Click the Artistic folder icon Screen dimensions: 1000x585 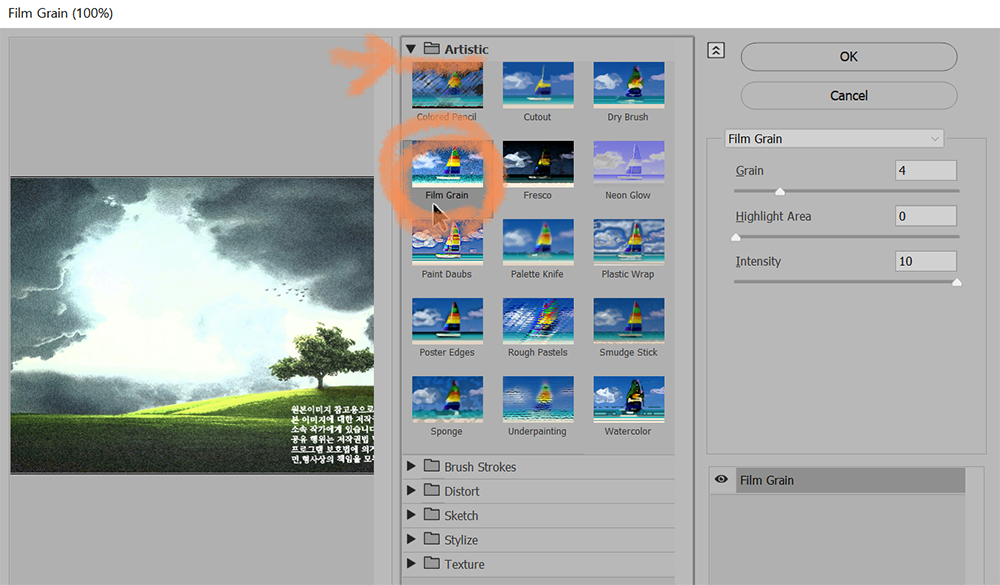tap(432, 48)
